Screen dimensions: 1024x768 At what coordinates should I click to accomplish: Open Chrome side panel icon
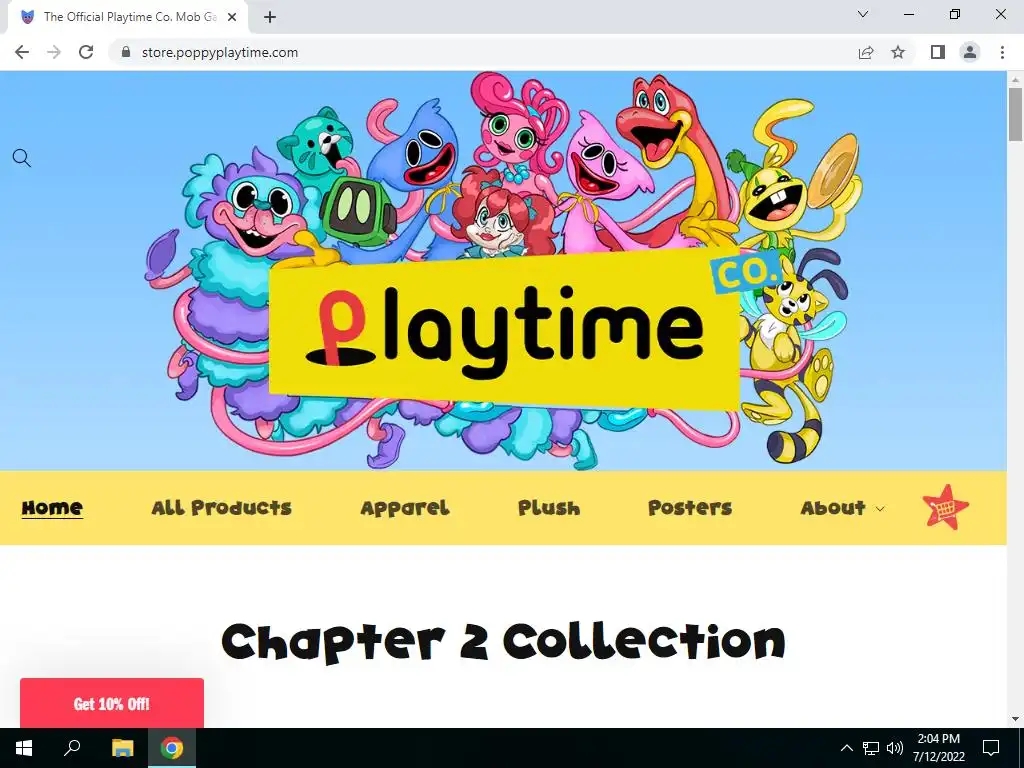pos(938,52)
